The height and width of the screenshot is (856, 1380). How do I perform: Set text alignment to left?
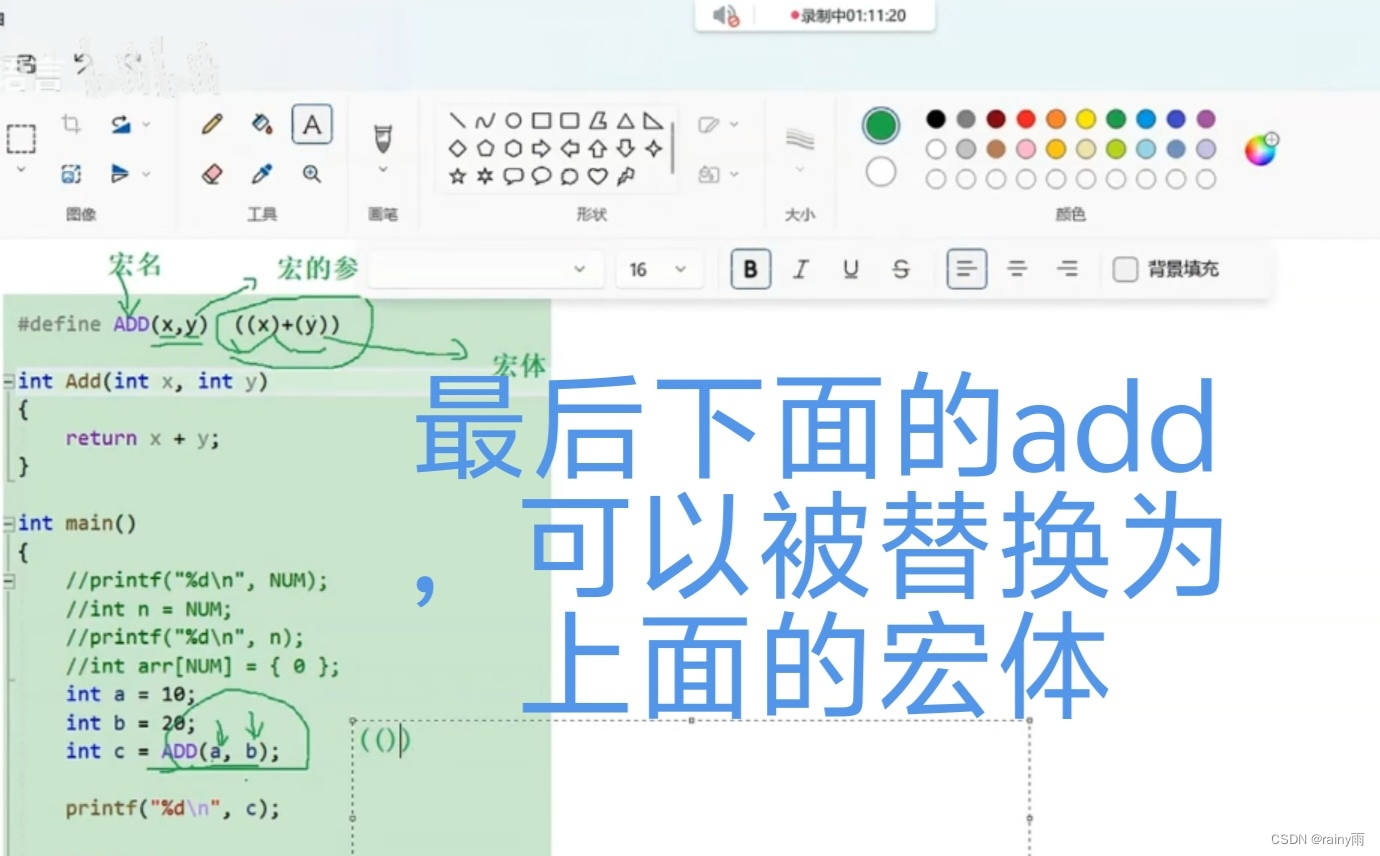tap(967, 269)
